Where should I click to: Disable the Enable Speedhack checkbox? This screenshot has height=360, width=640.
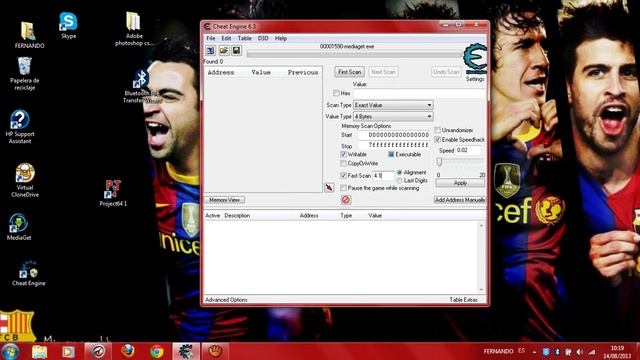(438, 140)
